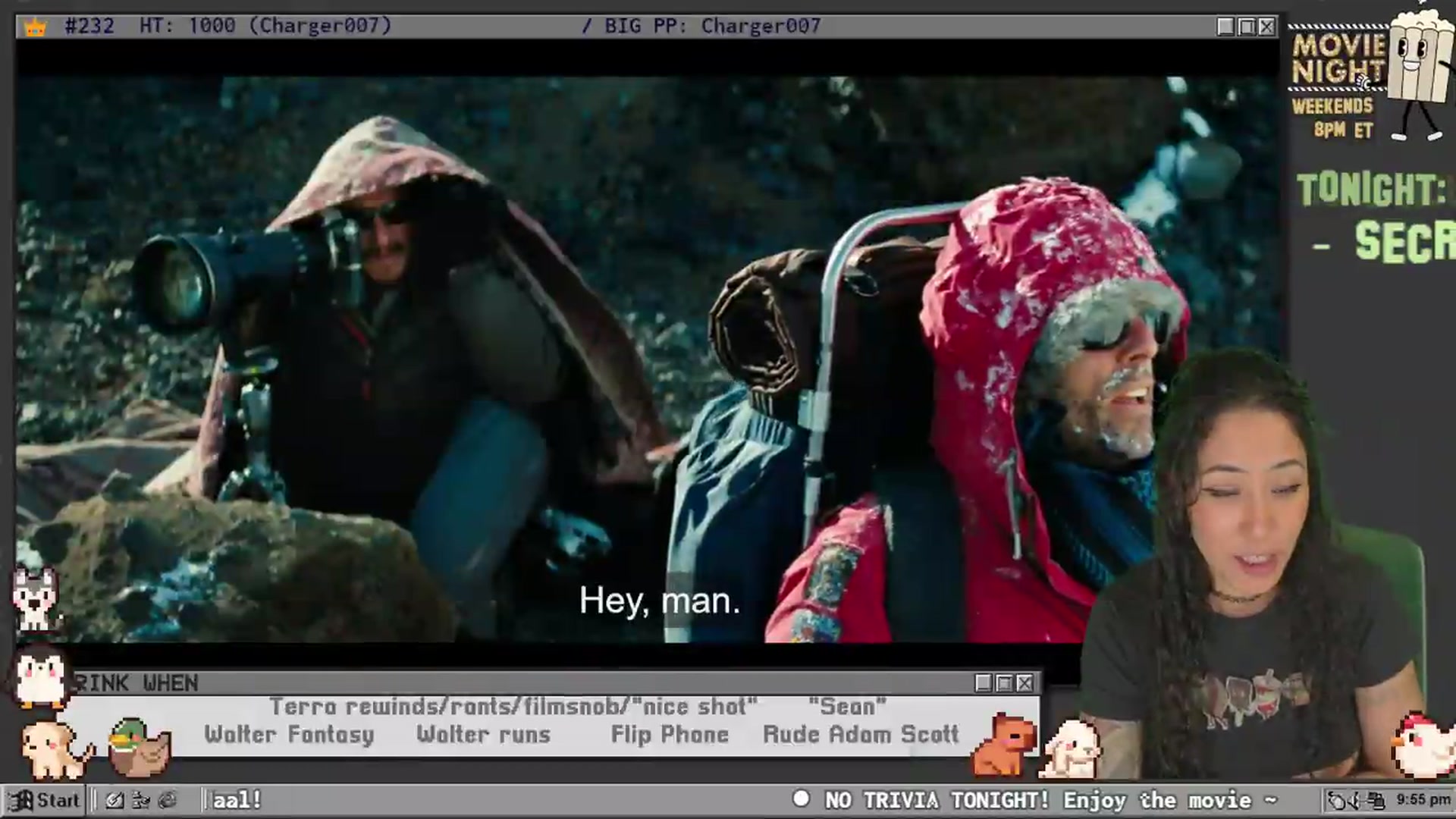Click the puppy pixel pet icon
Image resolution: width=1456 pixels, height=819 pixels.
pyautogui.click(x=55, y=749)
